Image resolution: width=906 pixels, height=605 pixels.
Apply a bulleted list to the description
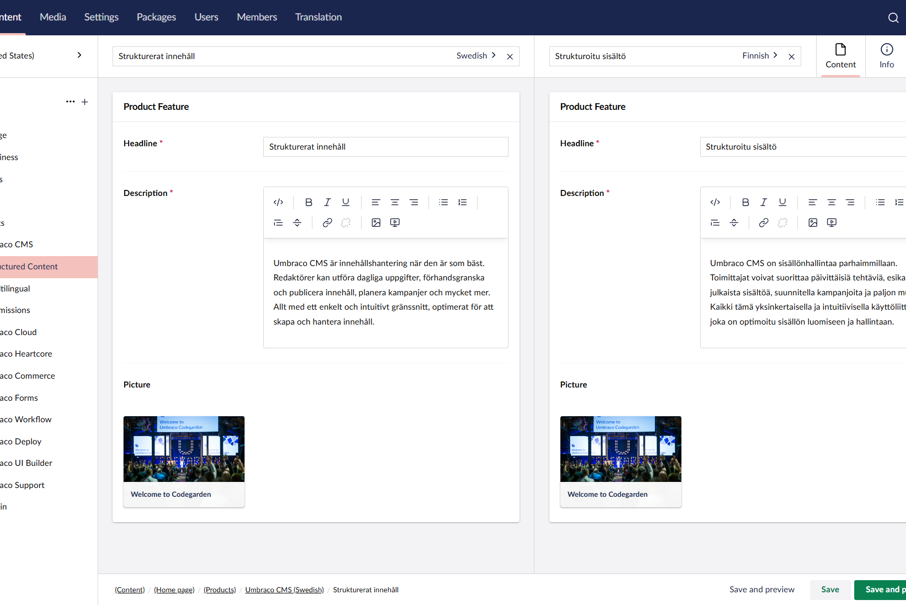coord(443,202)
